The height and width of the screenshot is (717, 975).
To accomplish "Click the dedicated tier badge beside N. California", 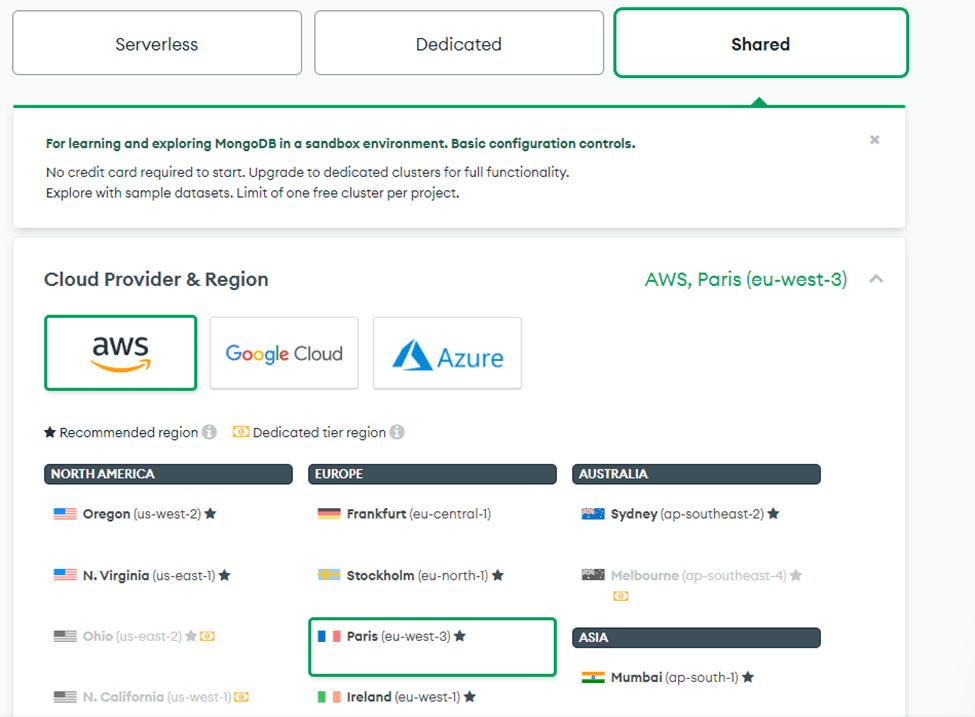I will pos(241,697).
